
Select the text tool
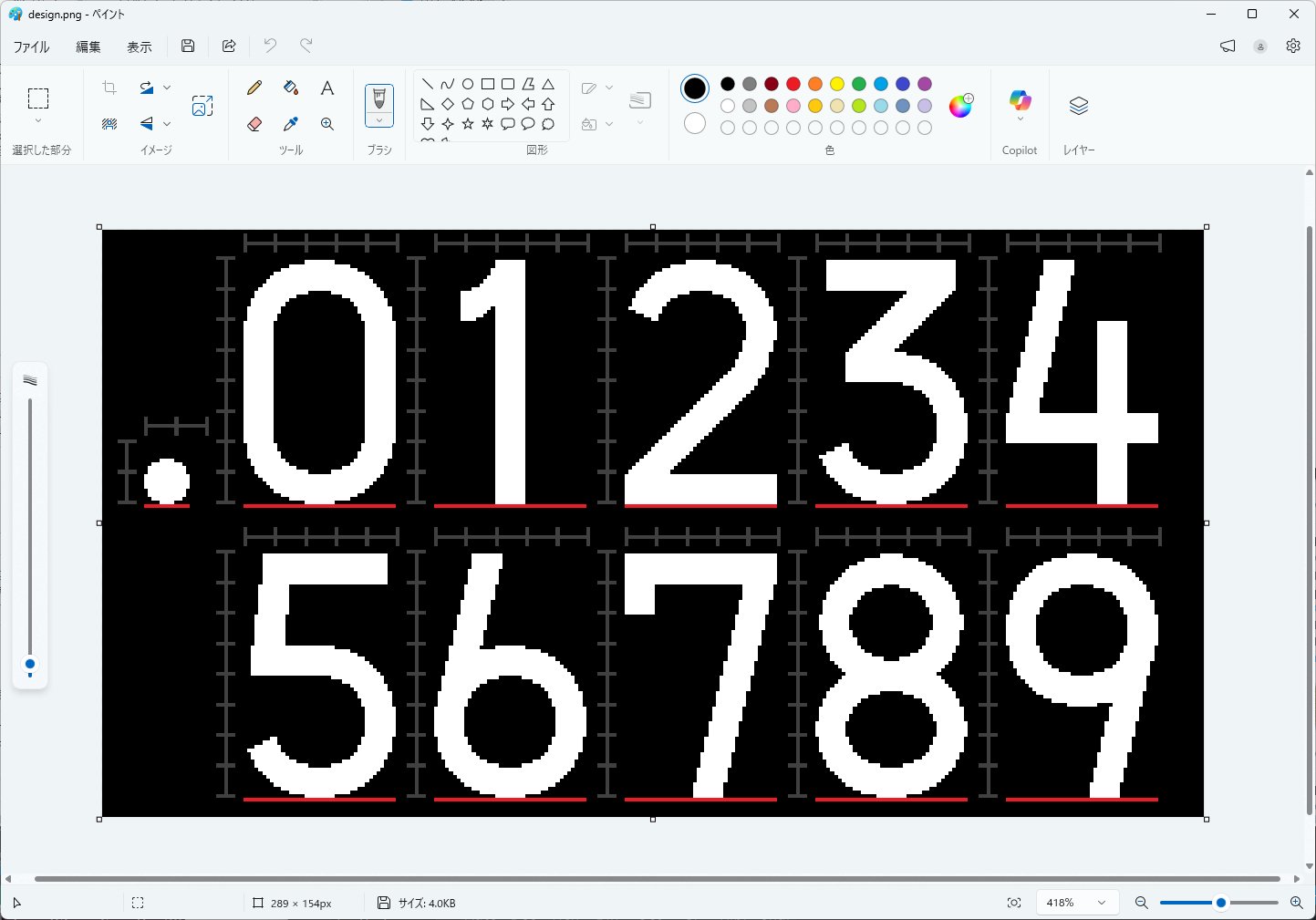(327, 88)
